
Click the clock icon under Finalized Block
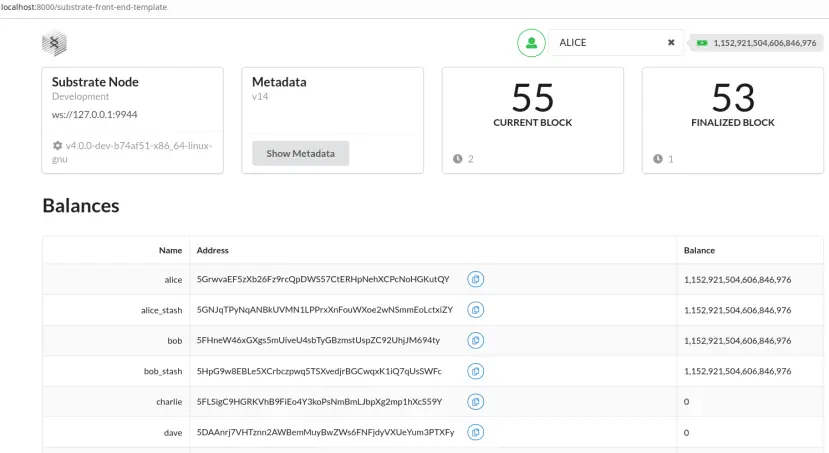point(658,159)
